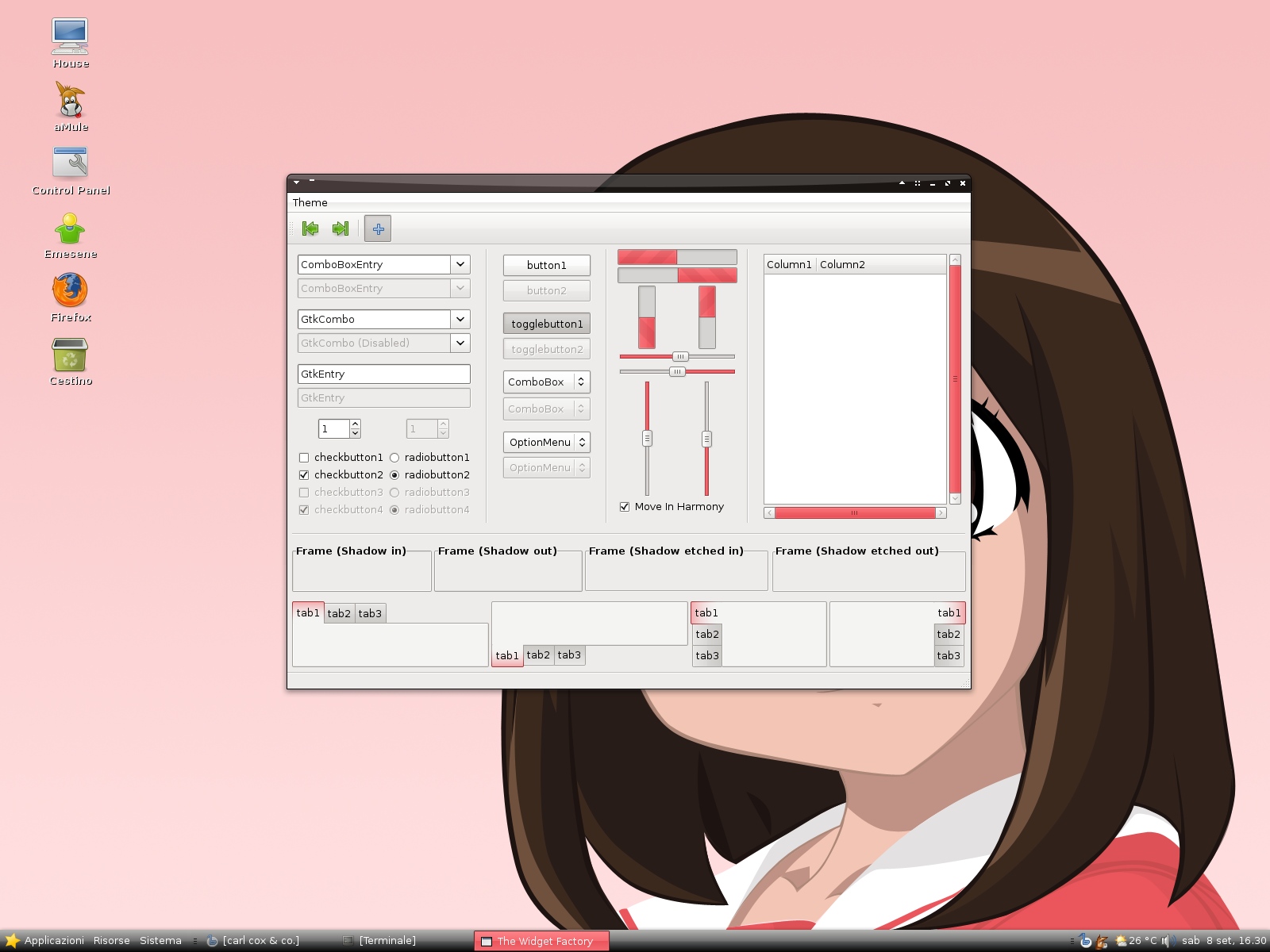Click the star icon beside Applicazioni
This screenshot has width=1270, height=952.
(x=12, y=941)
